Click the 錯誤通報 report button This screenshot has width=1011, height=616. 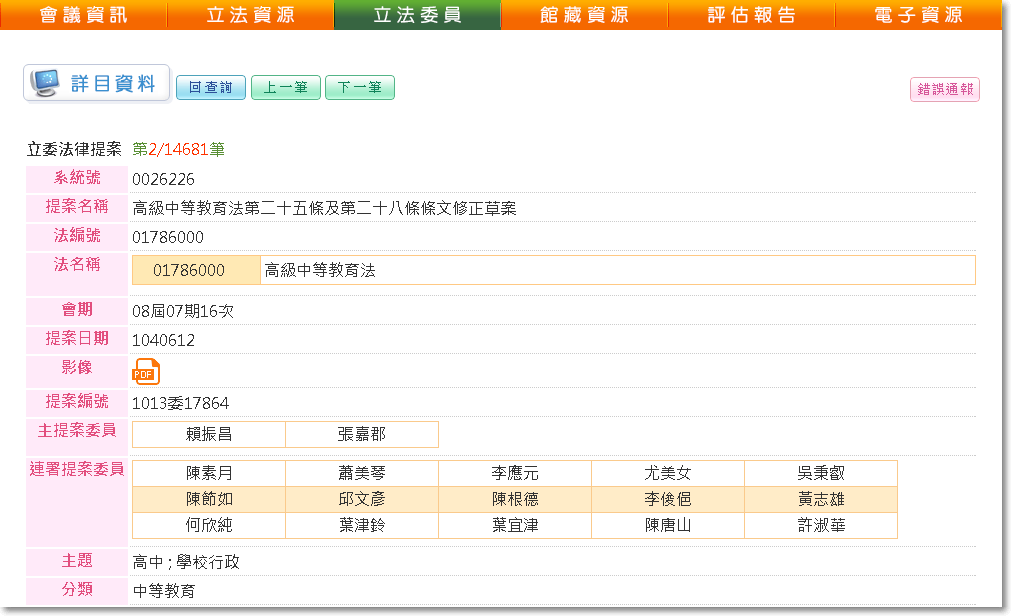944,89
